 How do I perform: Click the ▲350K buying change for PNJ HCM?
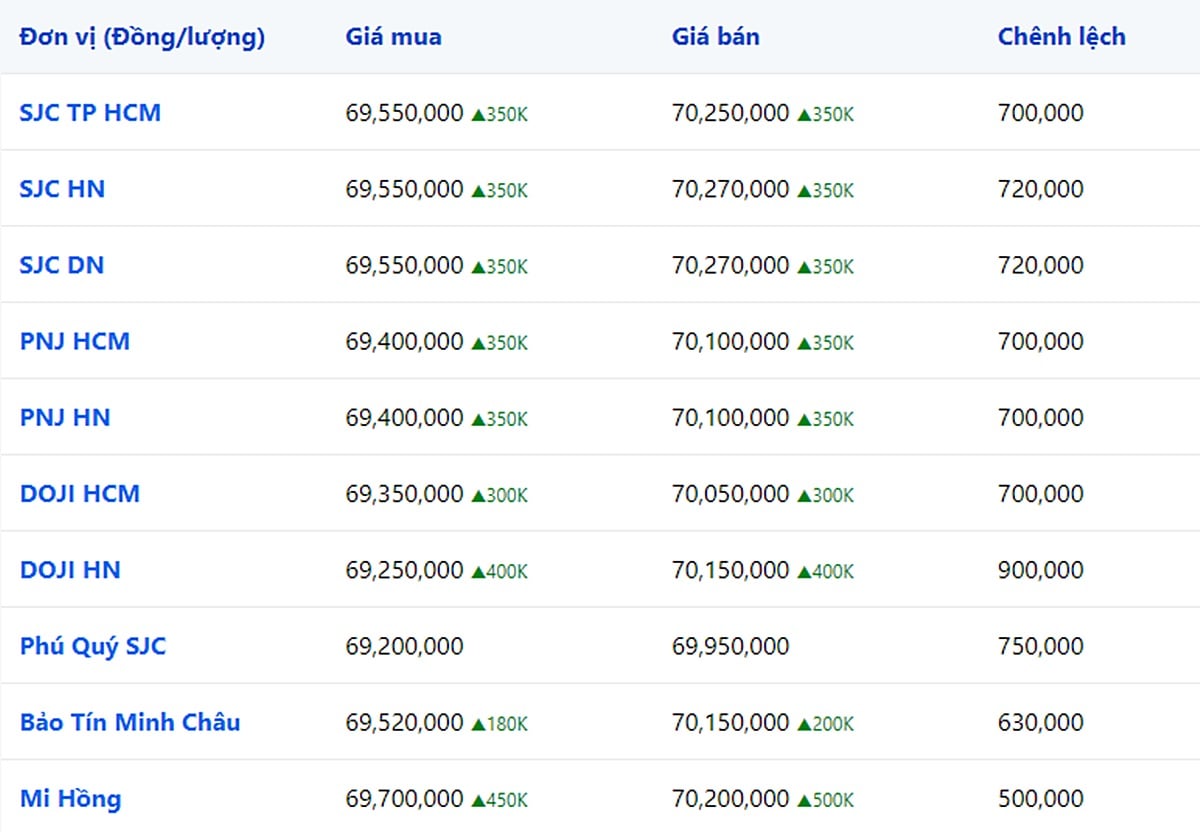click(x=499, y=343)
